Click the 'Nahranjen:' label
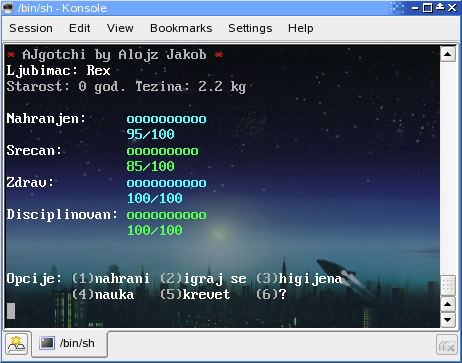Image resolution: width=462 pixels, height=363 pixels. click(x=46, y=119)
